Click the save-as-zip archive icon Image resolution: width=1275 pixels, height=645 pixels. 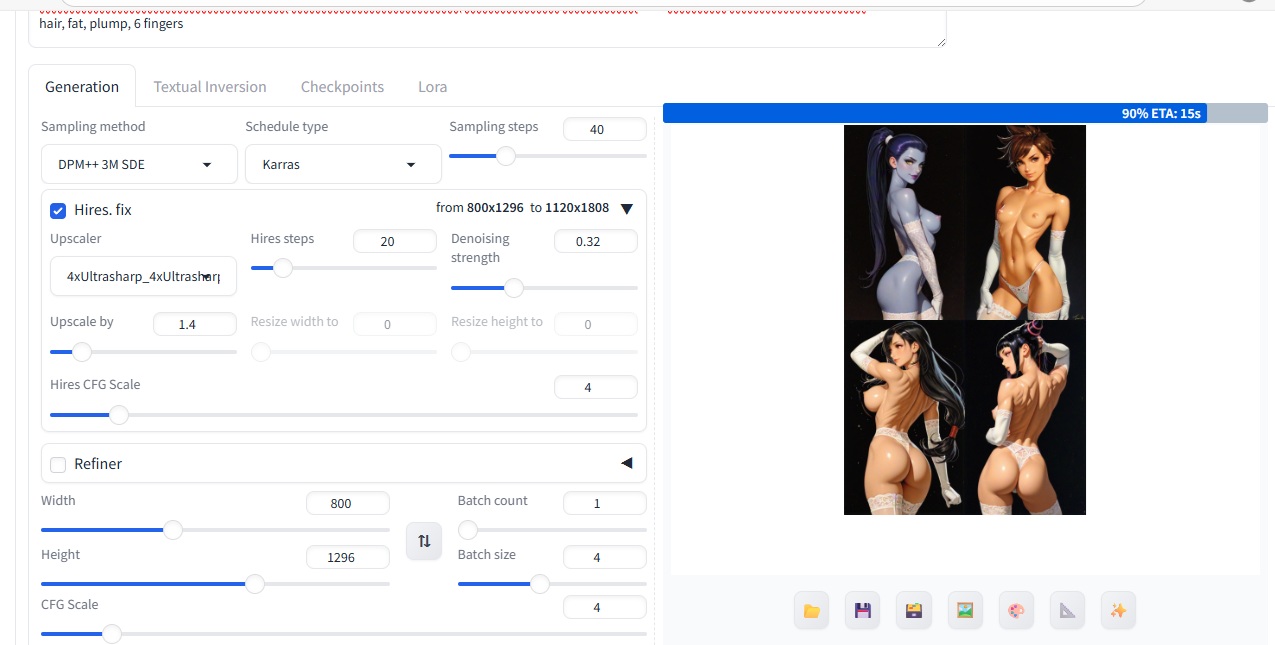point(913,610)
